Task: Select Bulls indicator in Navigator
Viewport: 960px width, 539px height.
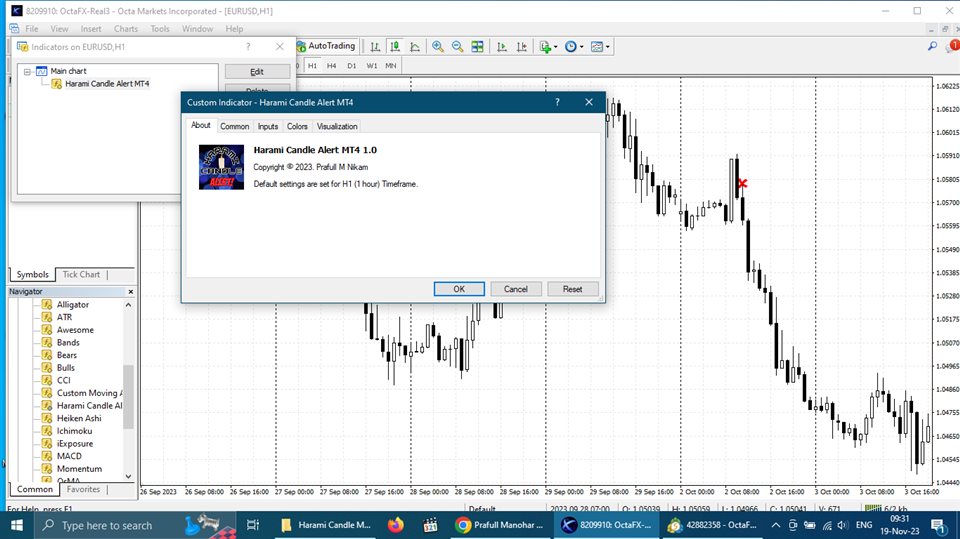Action: [x=66, y=368]
